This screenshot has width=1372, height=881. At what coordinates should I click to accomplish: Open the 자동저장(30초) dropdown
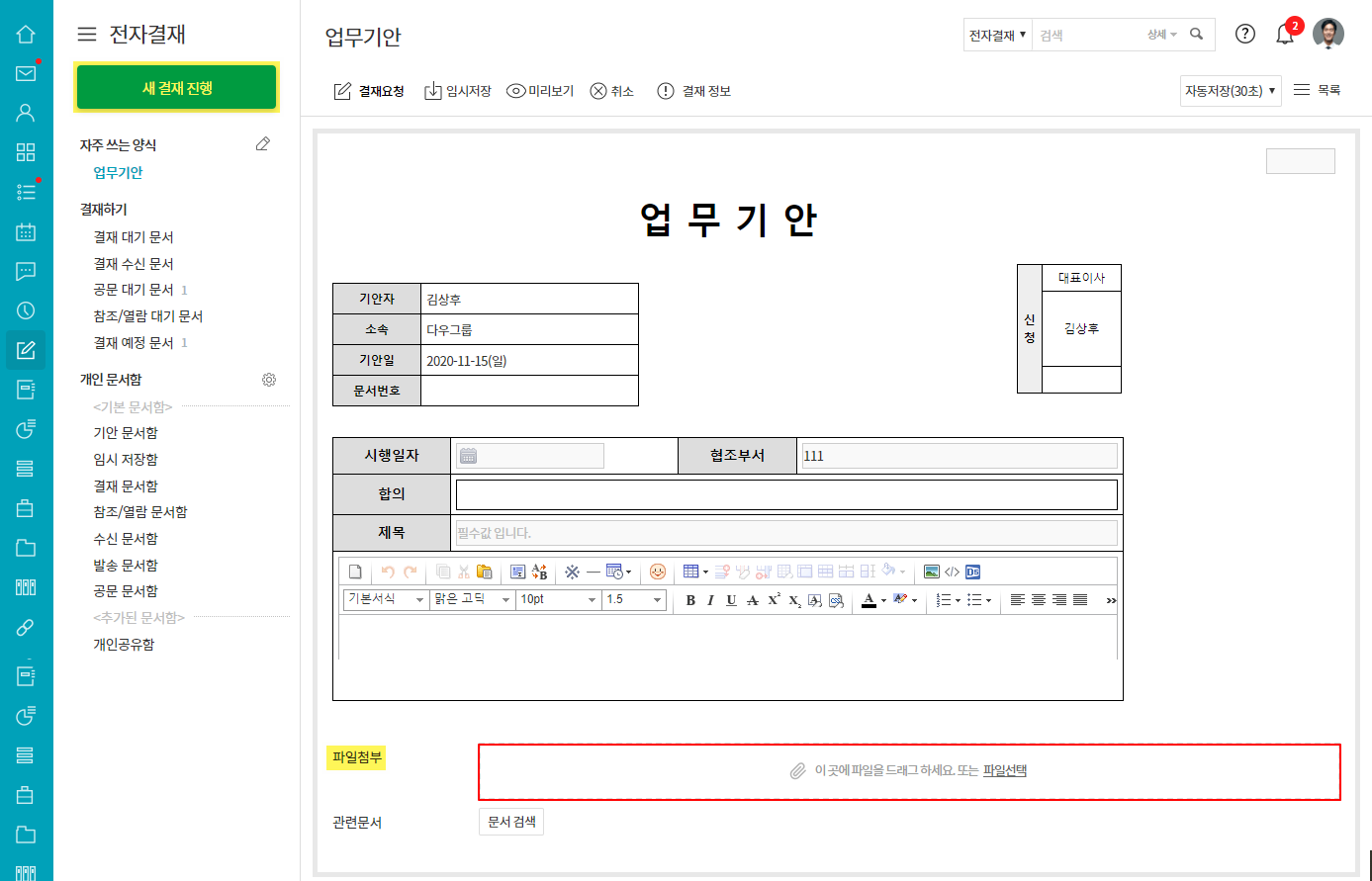[1230, 91]
